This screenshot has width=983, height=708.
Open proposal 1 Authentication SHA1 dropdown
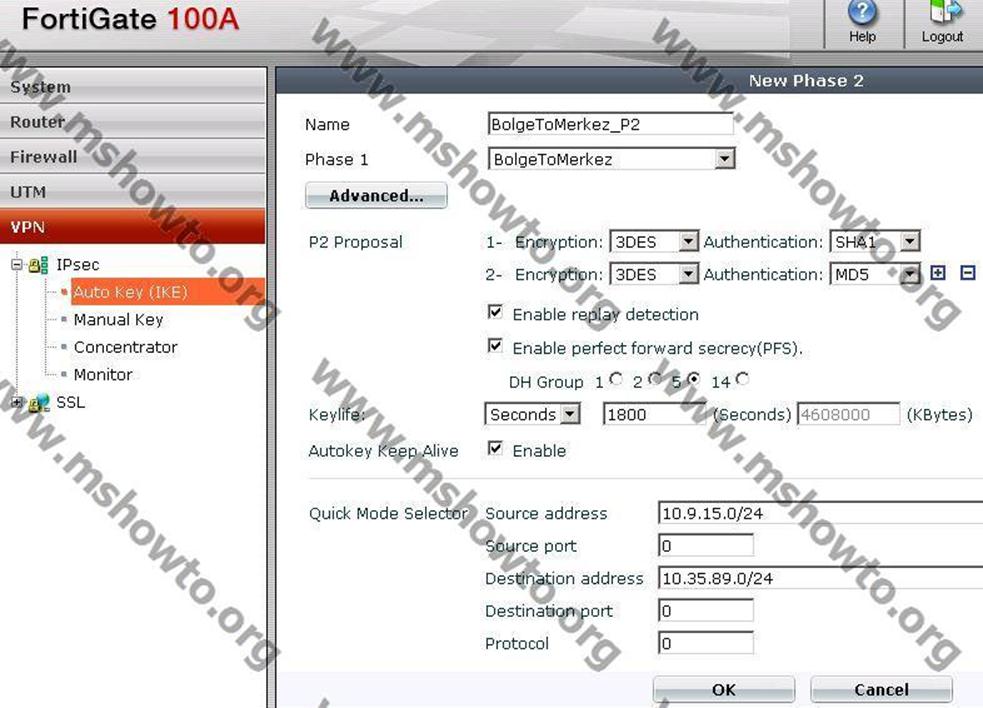[875, 241]
